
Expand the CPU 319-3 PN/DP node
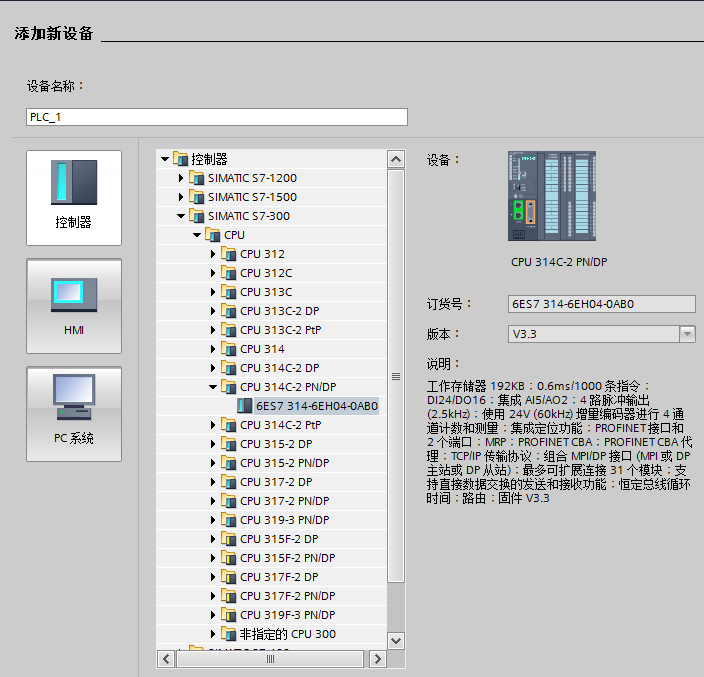213,520
